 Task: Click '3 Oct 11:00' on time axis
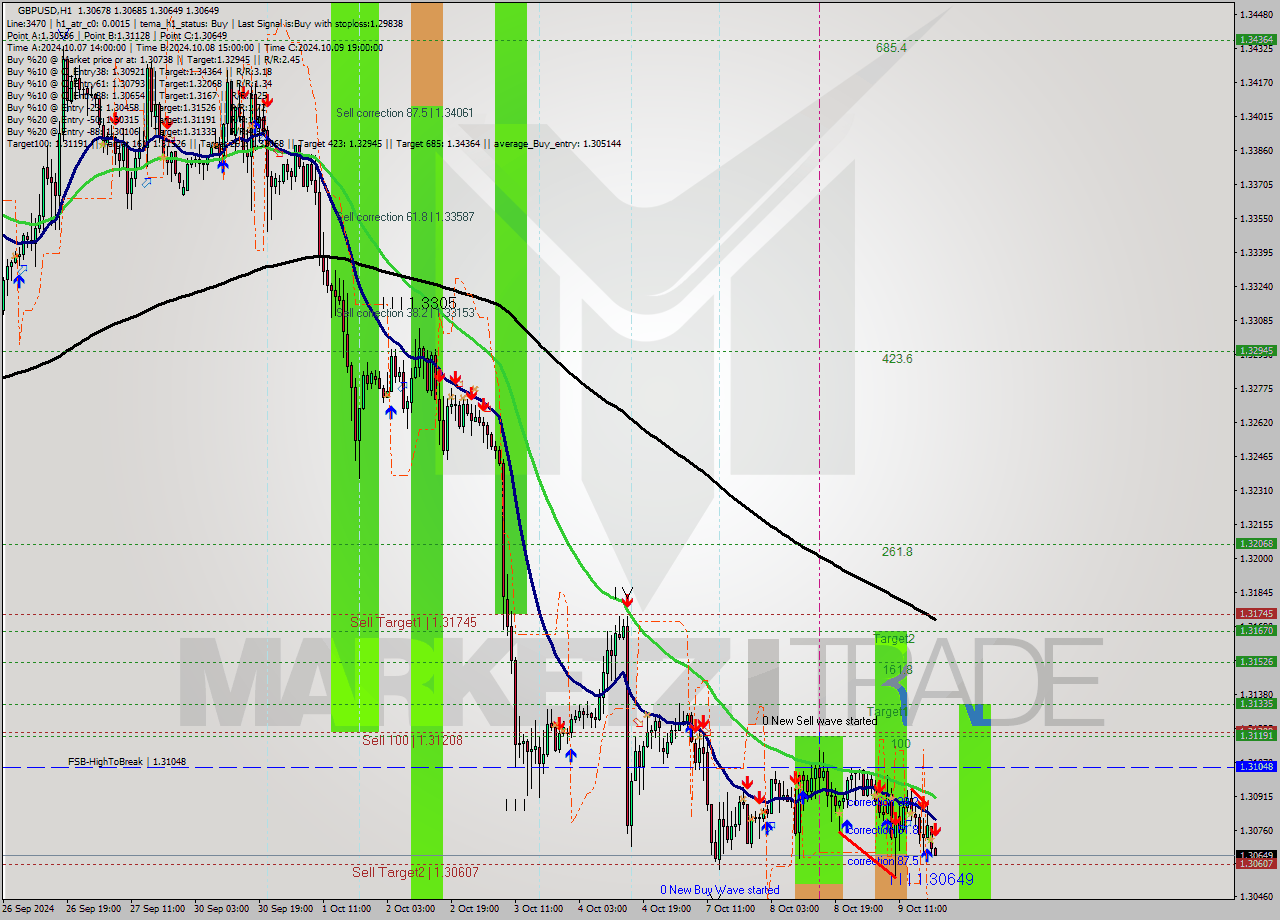(540, 909)
